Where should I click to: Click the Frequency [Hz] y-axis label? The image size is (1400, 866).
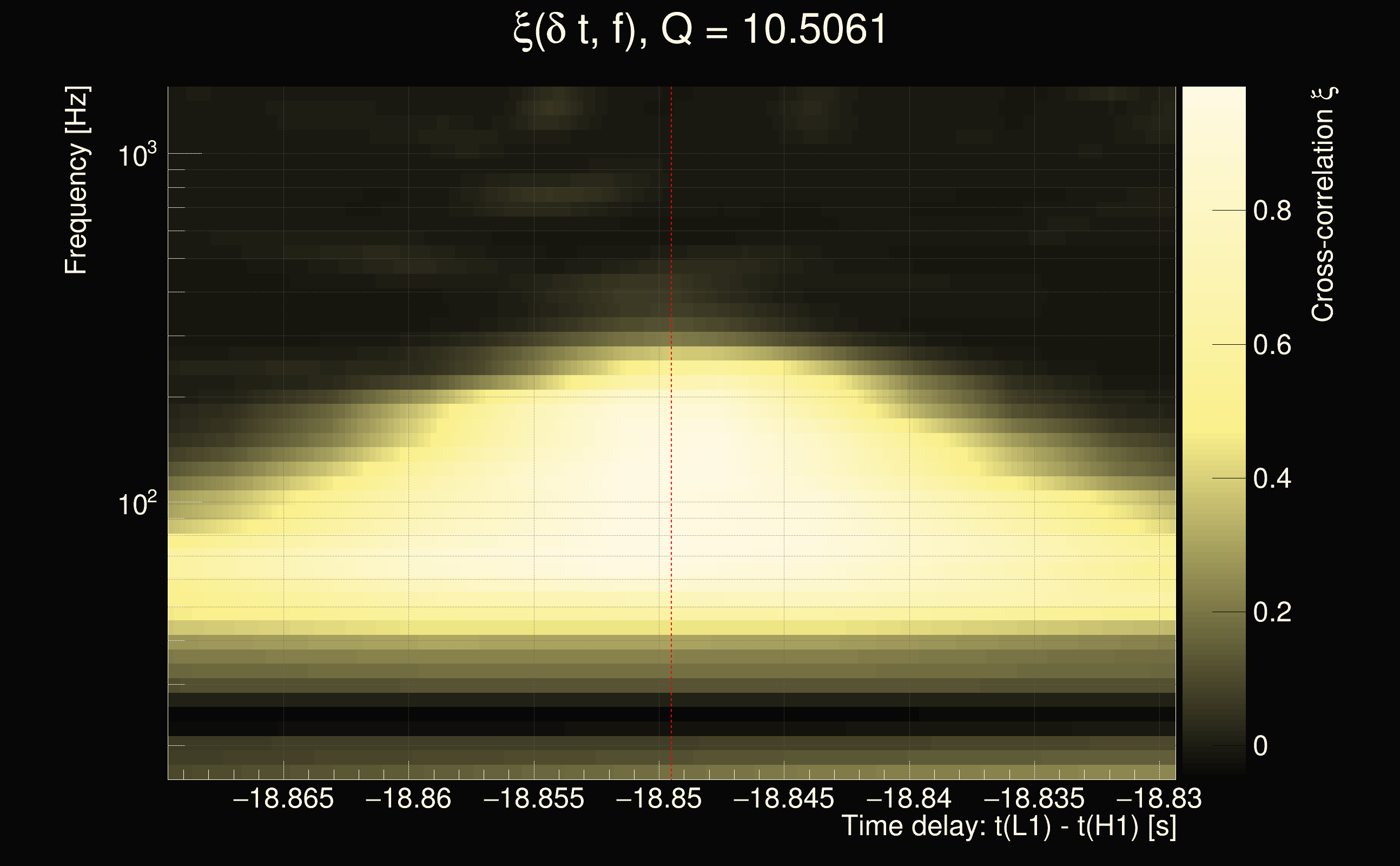coord(76,180)
